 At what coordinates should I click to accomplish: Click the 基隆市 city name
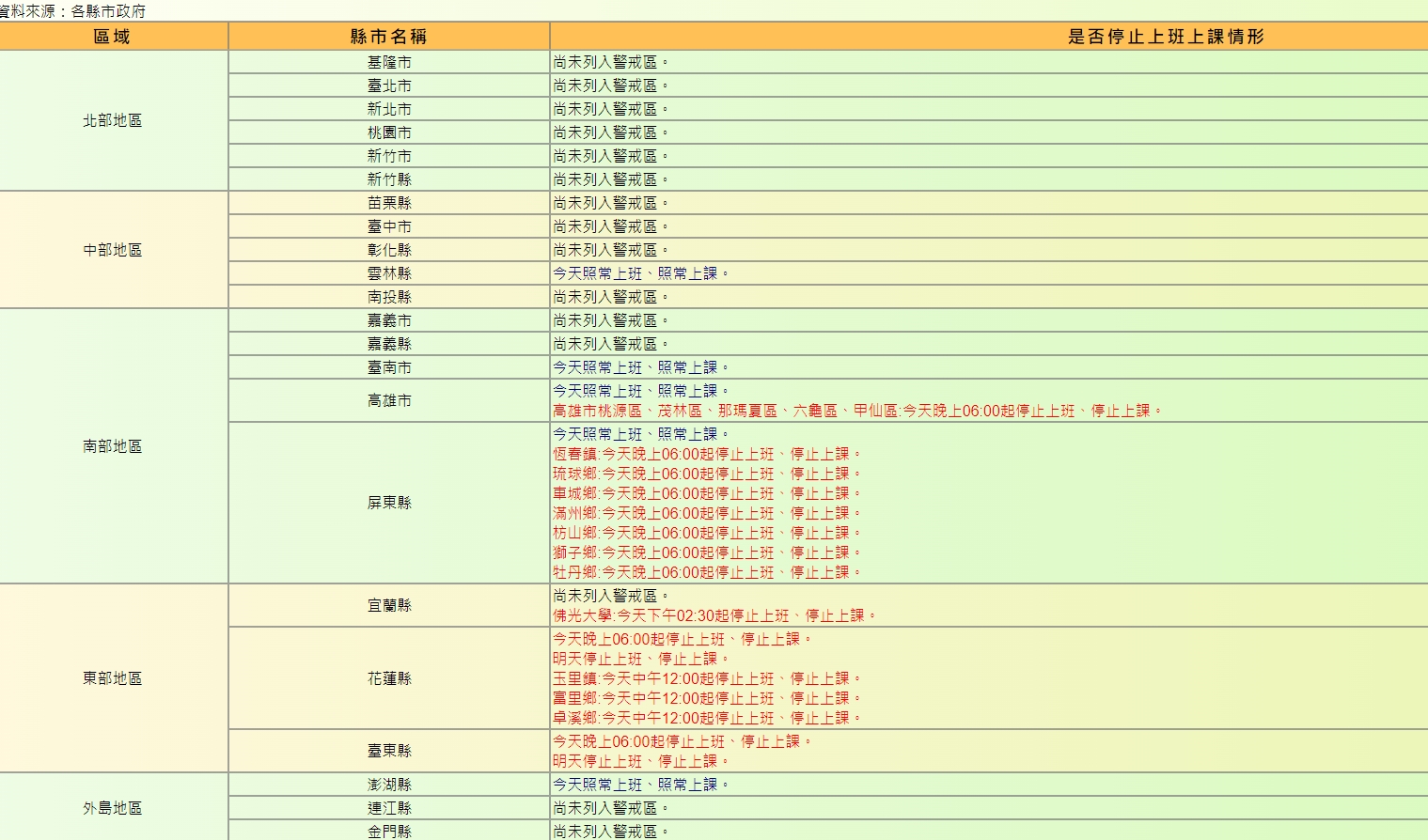click(x=389, y=62)
